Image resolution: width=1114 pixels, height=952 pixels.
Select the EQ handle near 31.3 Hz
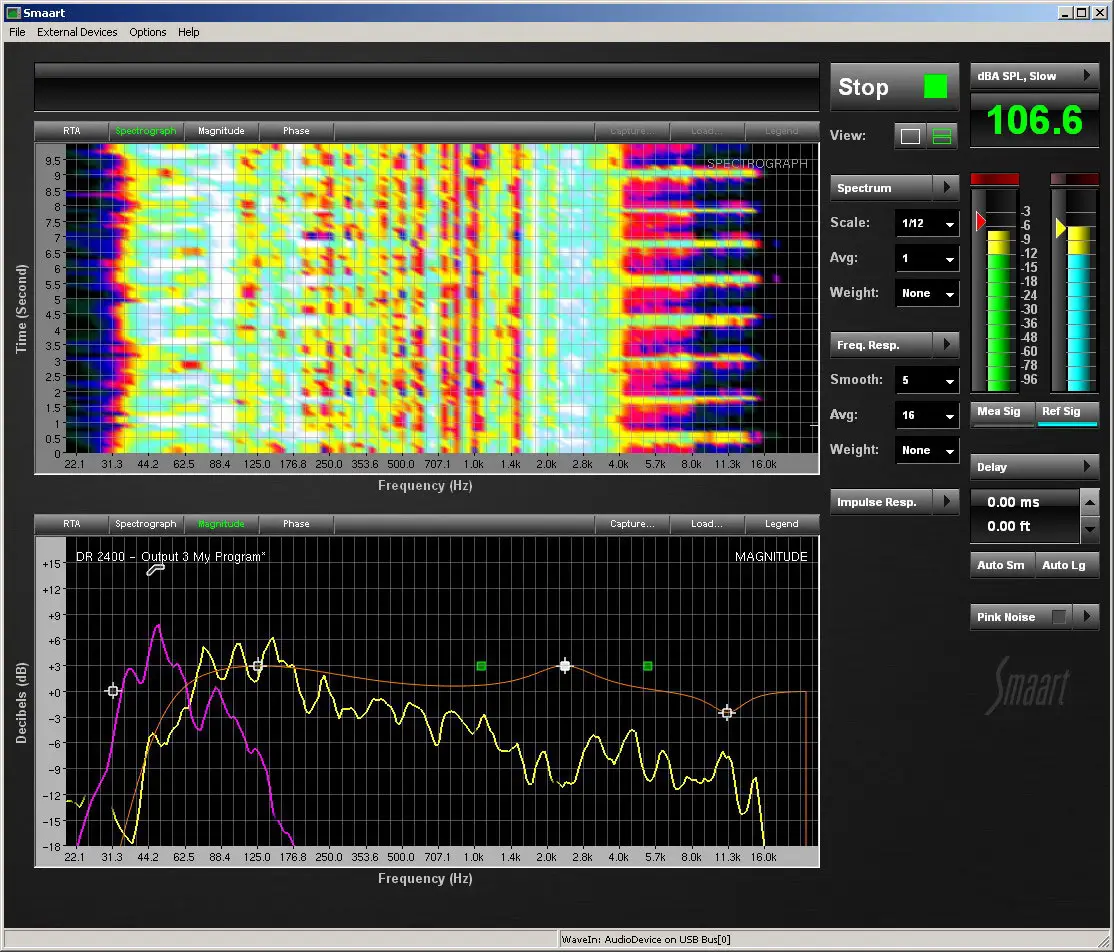(112, 691)
